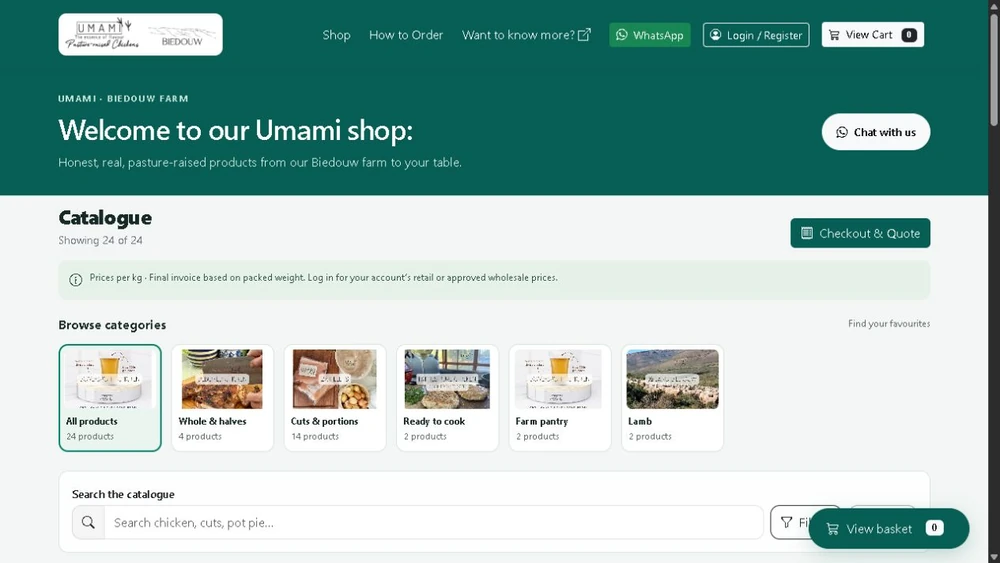
Task: Open the How to Order page
Action: pos(406,35)
